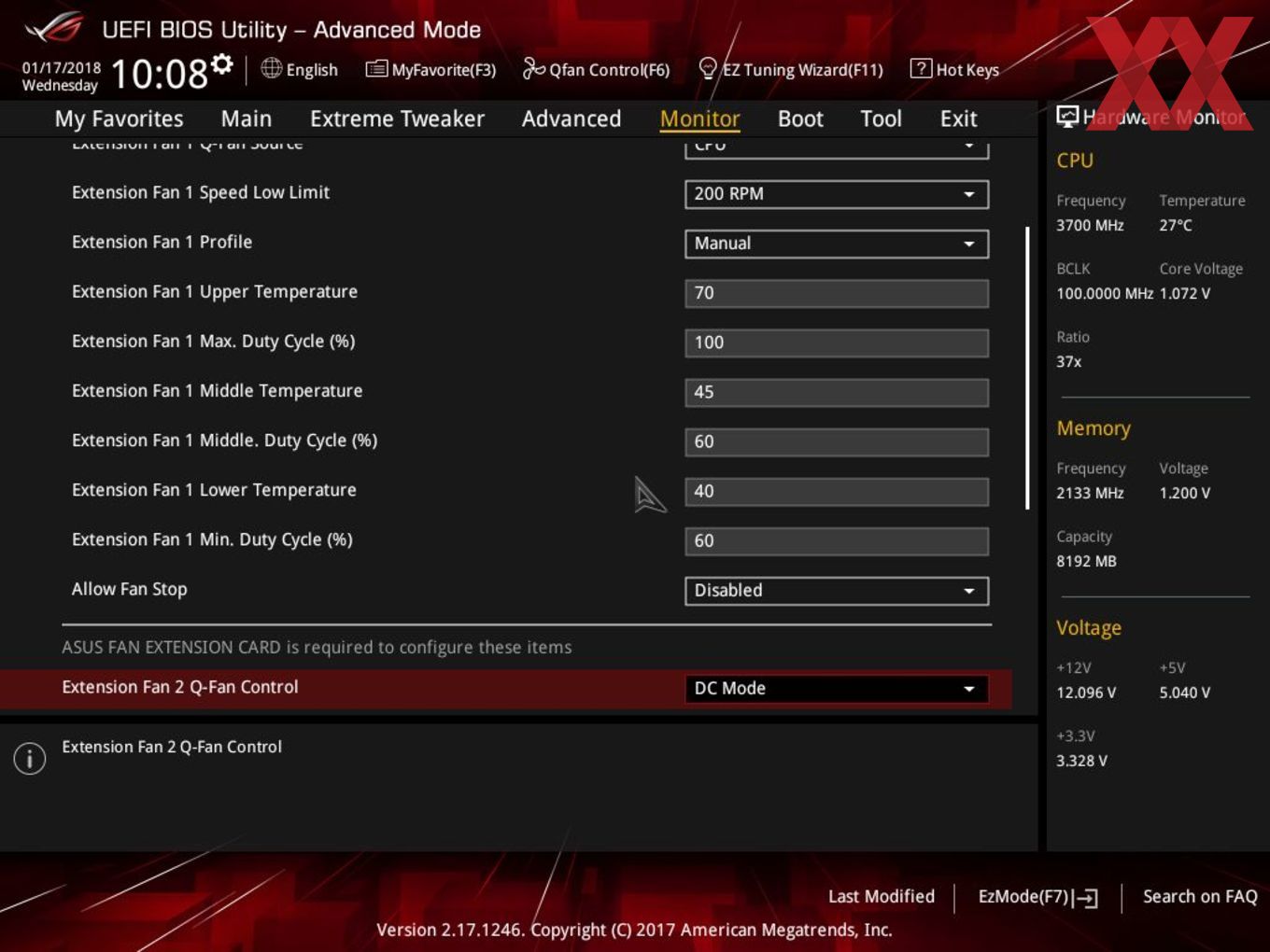The height and width of the screenshot is (952, 1270).
Task: Click Extension Fan 1 Min. Duty Cycle field
Action: [837, 540]
